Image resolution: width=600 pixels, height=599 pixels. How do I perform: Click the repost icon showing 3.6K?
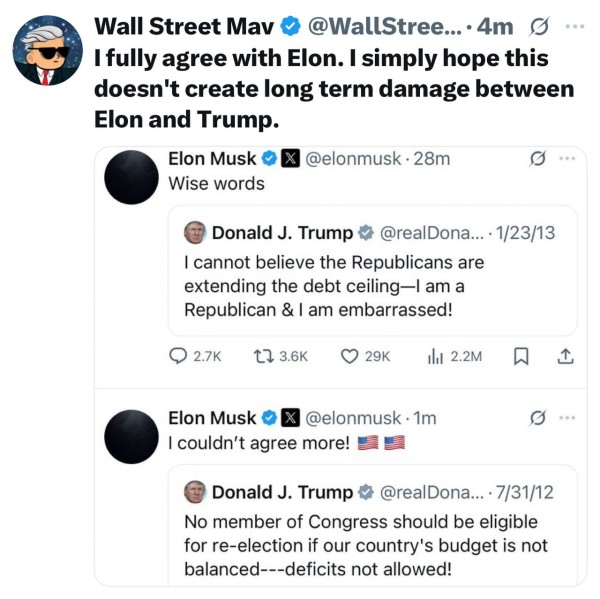[263, 355]
